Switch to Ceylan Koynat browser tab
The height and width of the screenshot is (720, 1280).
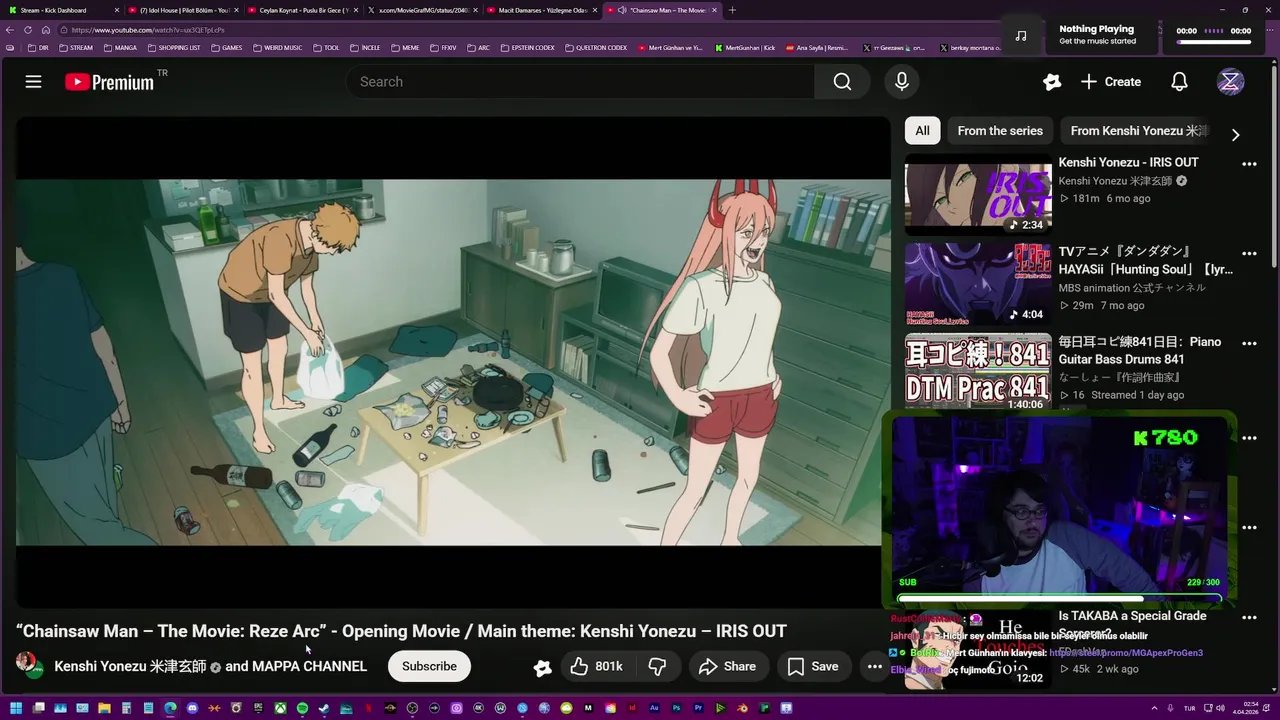pos(303,10)
